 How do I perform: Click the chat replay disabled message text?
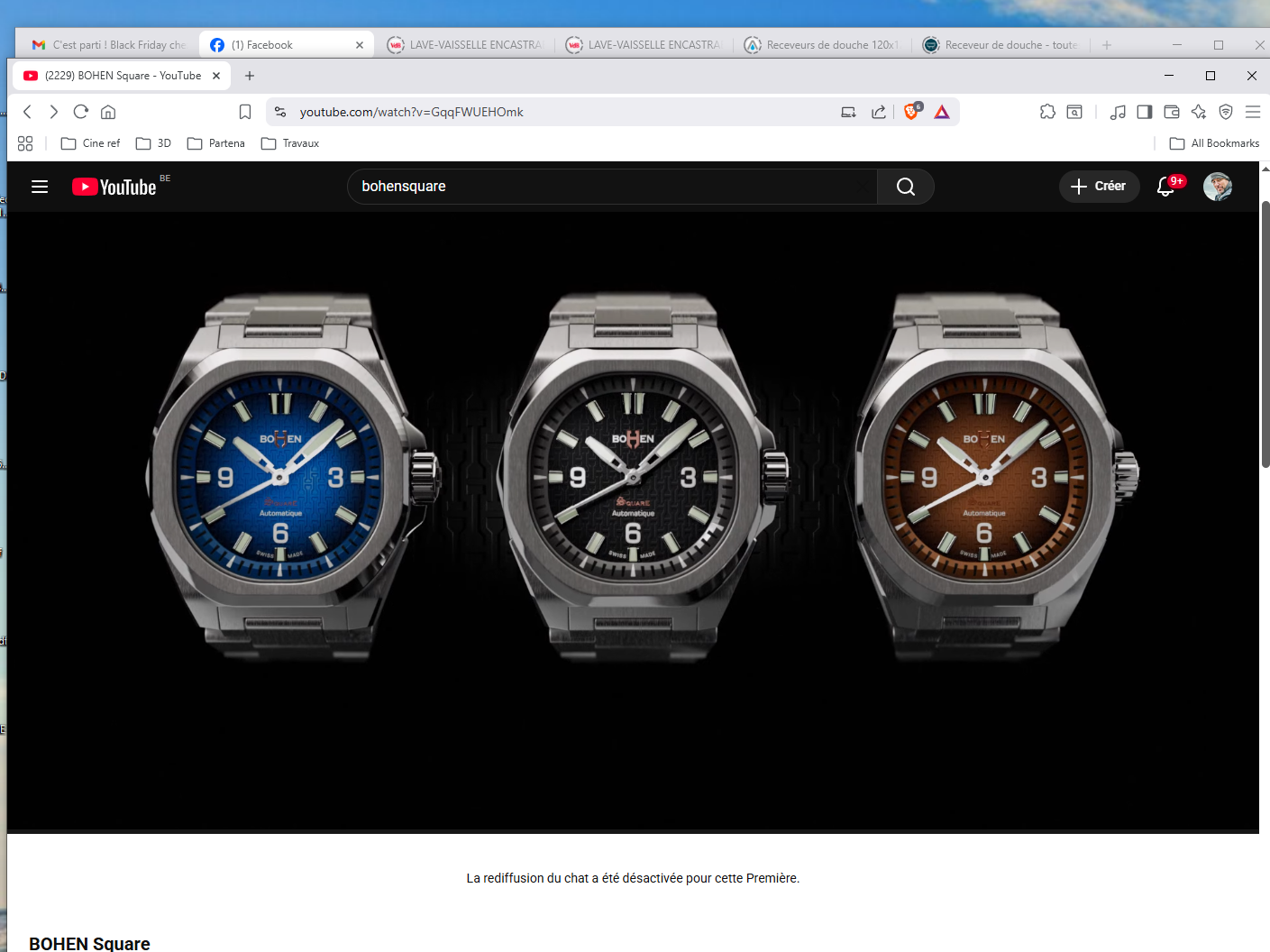(633, 878)
